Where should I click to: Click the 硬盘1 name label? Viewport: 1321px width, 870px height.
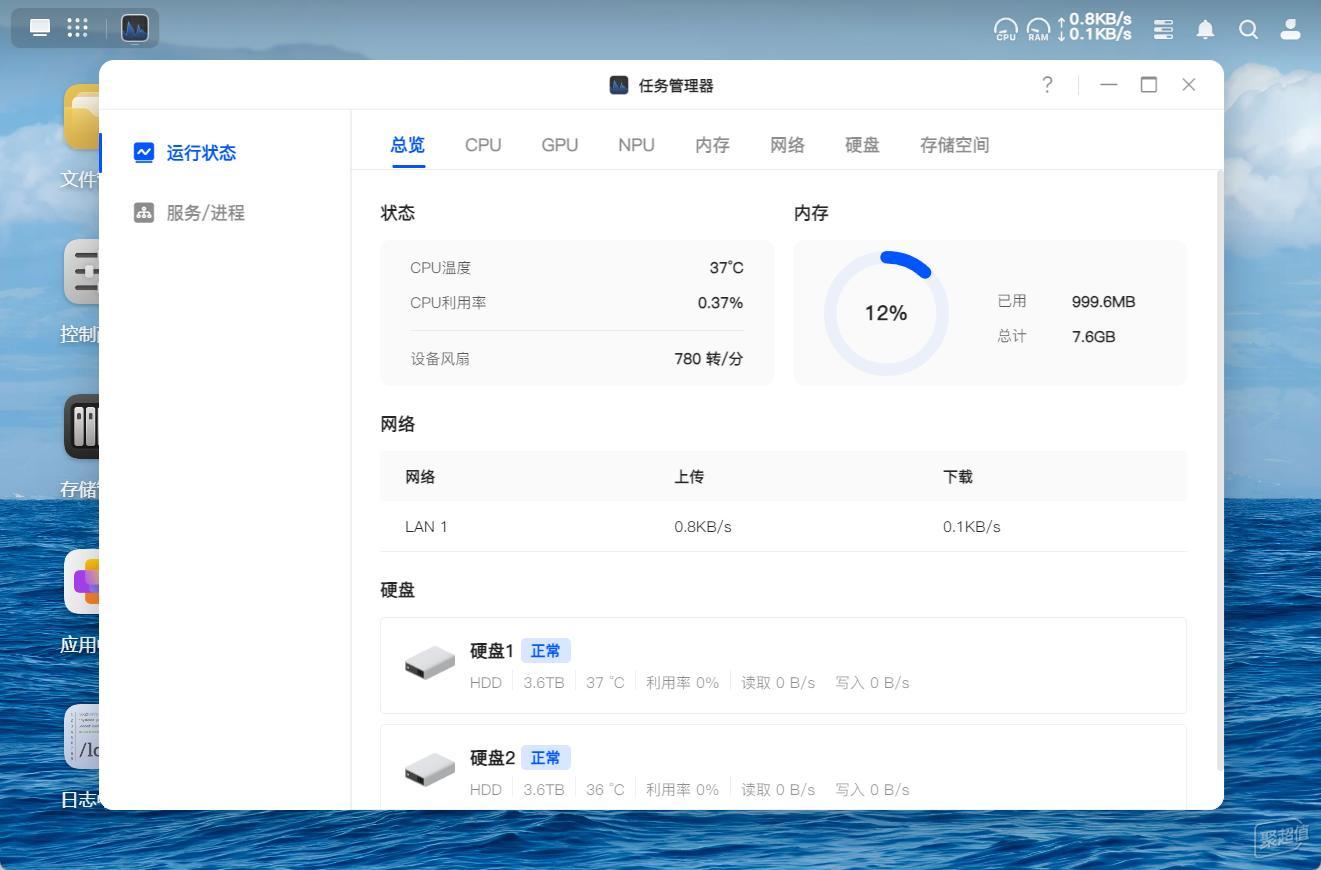click(x=492, y=651)
